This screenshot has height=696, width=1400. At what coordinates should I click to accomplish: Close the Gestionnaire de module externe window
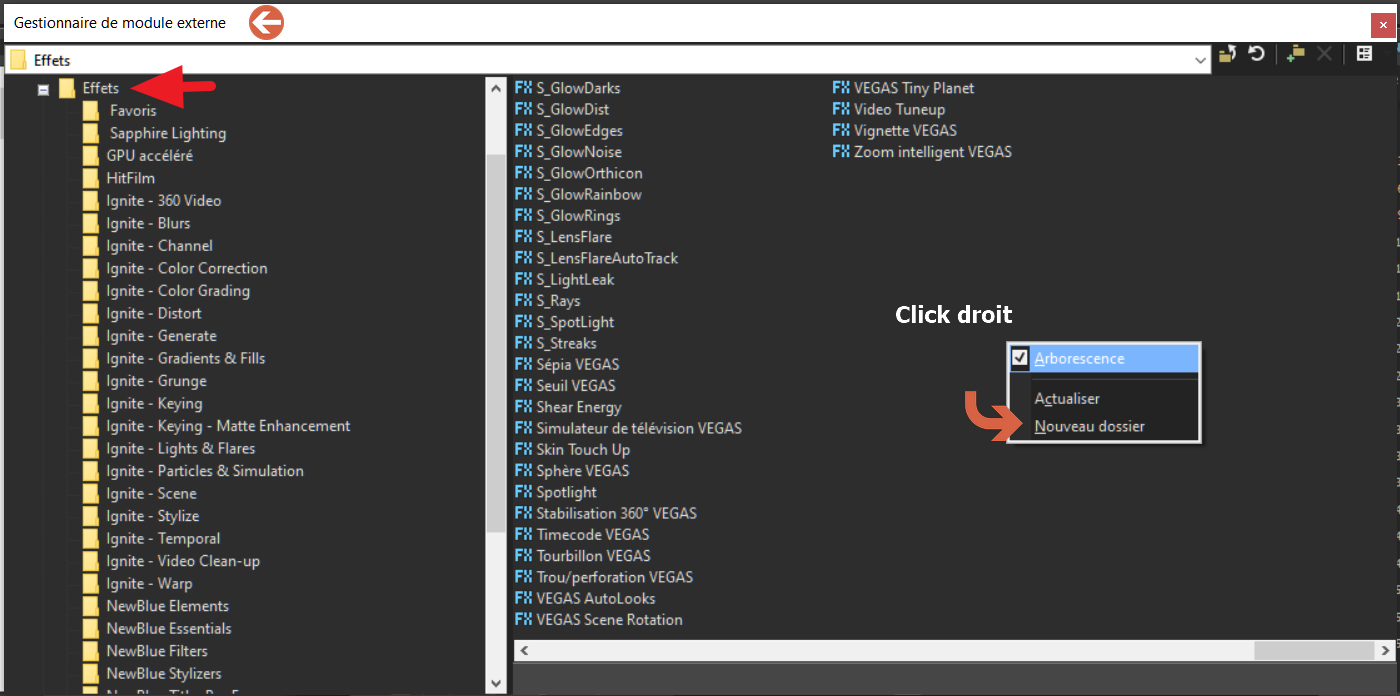coord(1383,24)
